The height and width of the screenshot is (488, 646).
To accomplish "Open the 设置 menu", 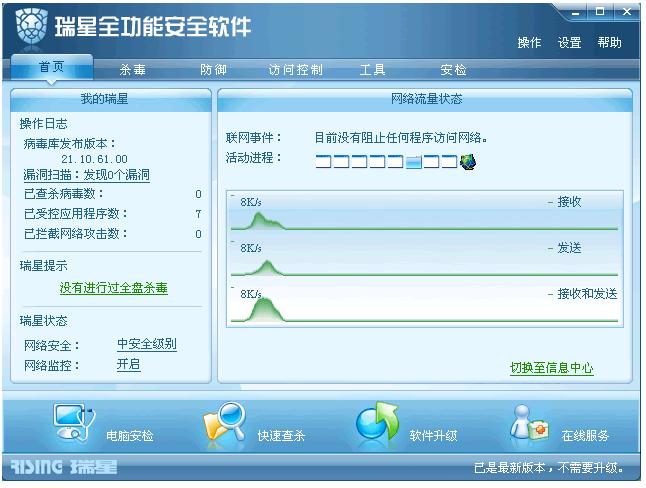I will (569, 42).
